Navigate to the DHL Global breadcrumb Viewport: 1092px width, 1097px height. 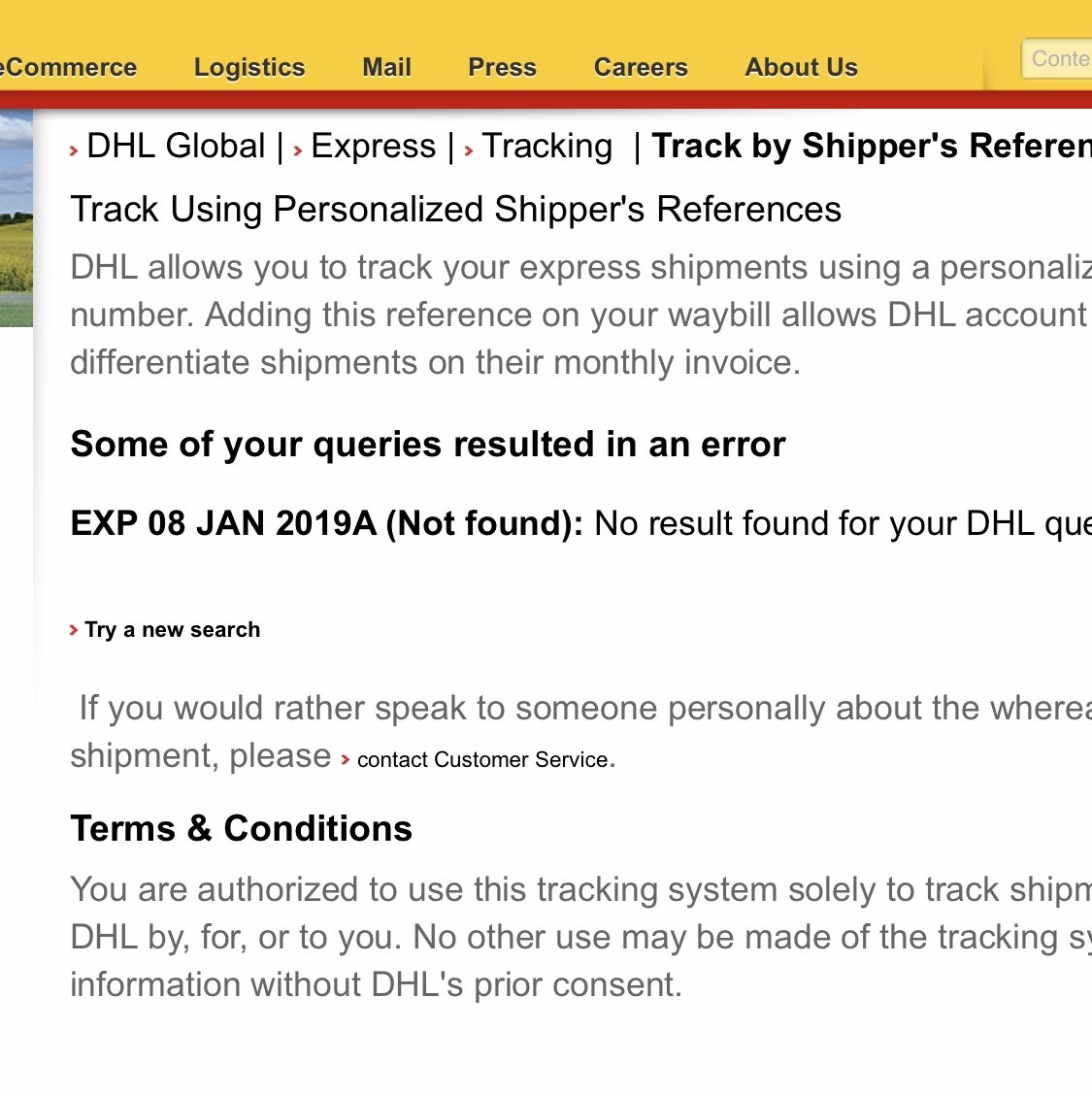coord(176,147)
